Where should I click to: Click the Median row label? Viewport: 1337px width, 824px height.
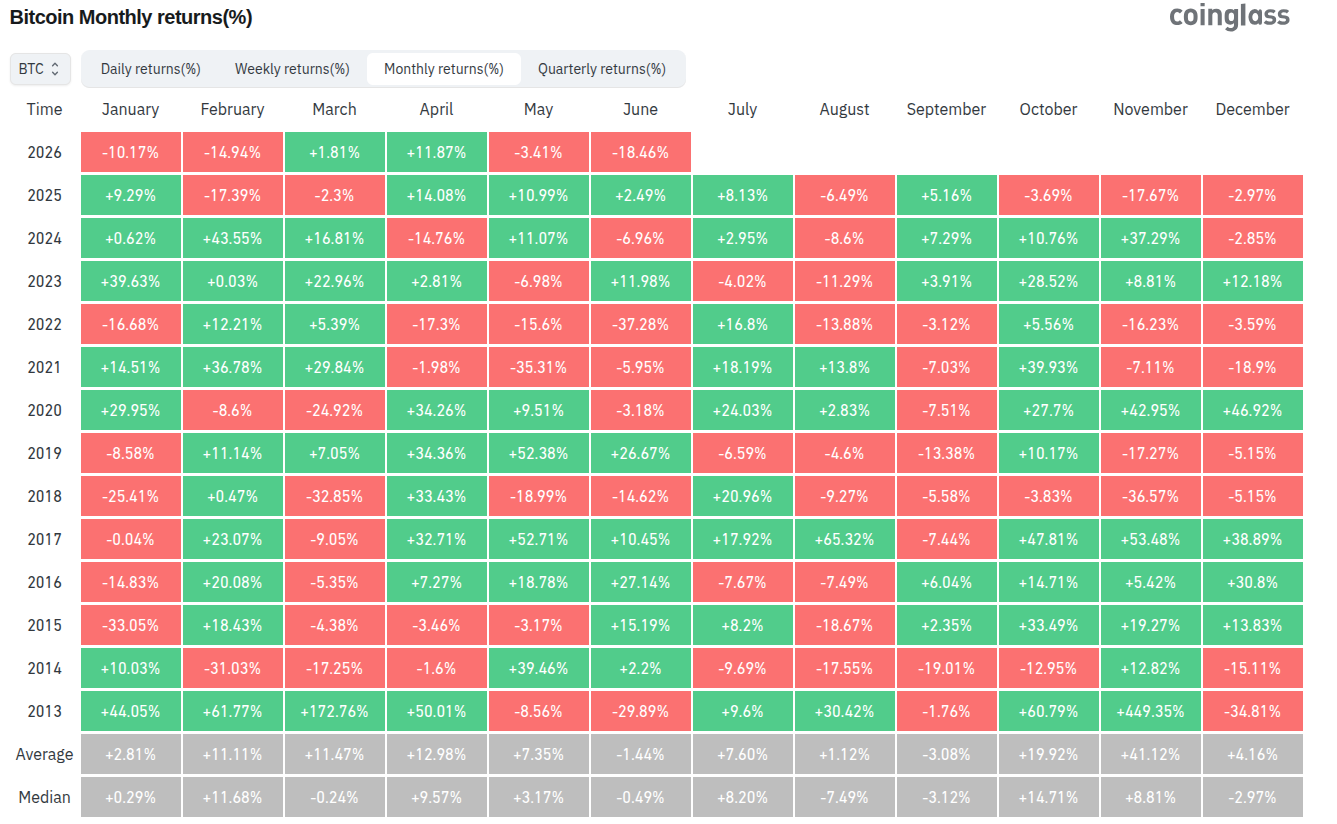pos(44,797)
